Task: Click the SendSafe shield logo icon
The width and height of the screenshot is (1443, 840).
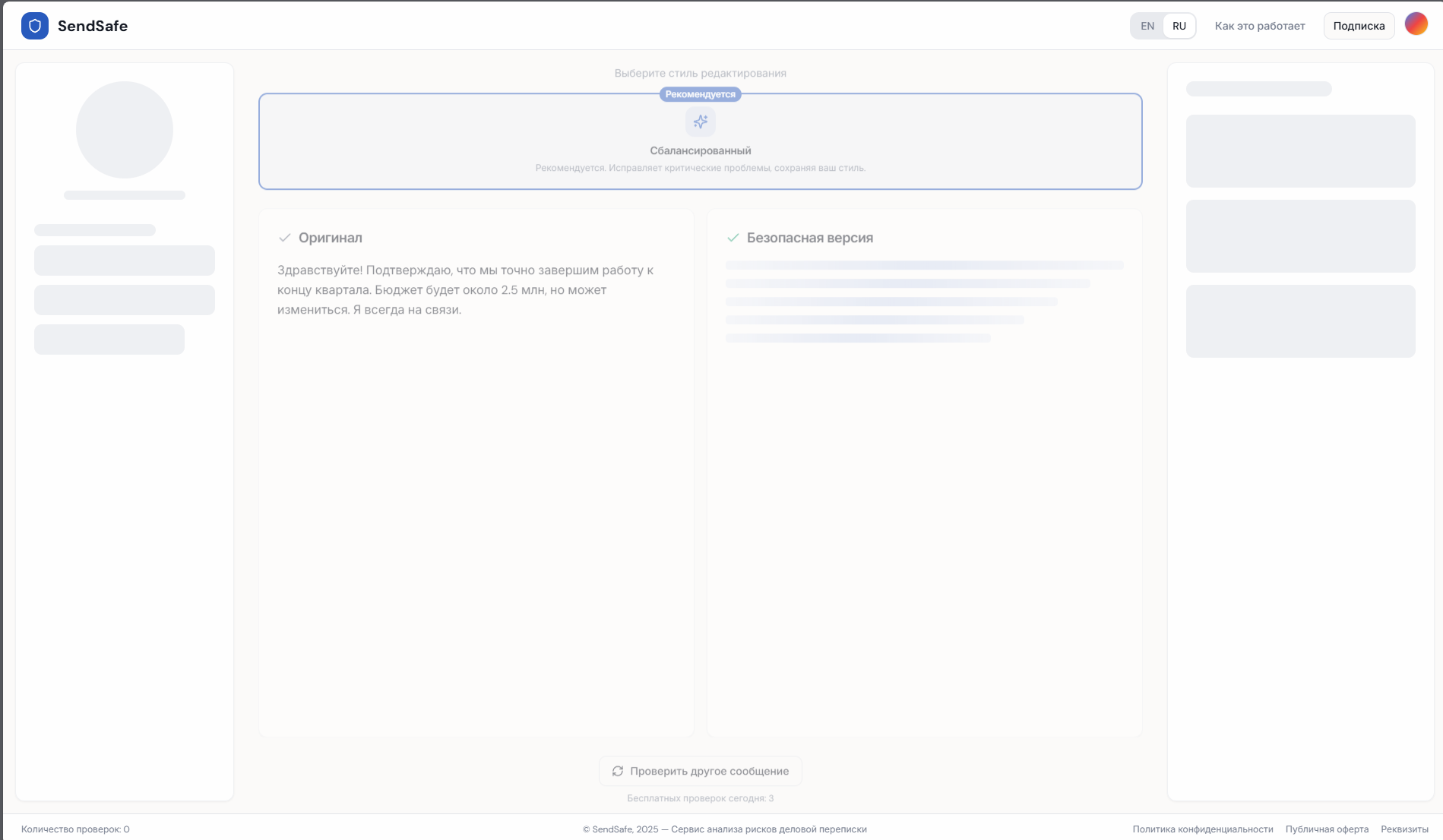Action: click(x=34, y=26)
